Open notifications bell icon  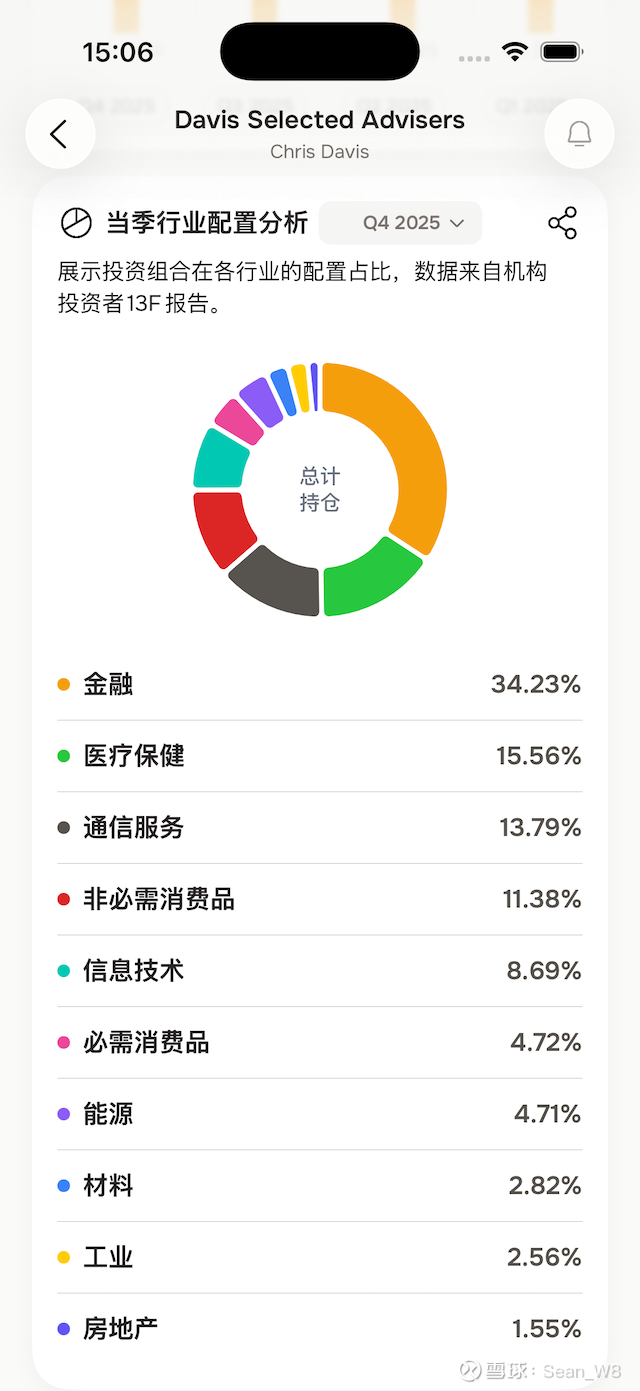579,134
